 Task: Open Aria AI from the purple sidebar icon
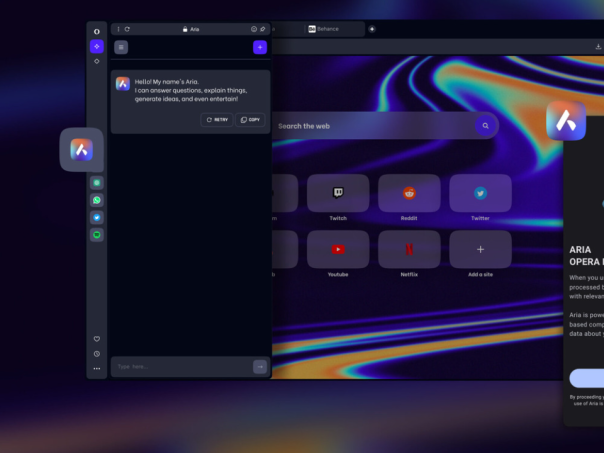click(x=97, y=47)
